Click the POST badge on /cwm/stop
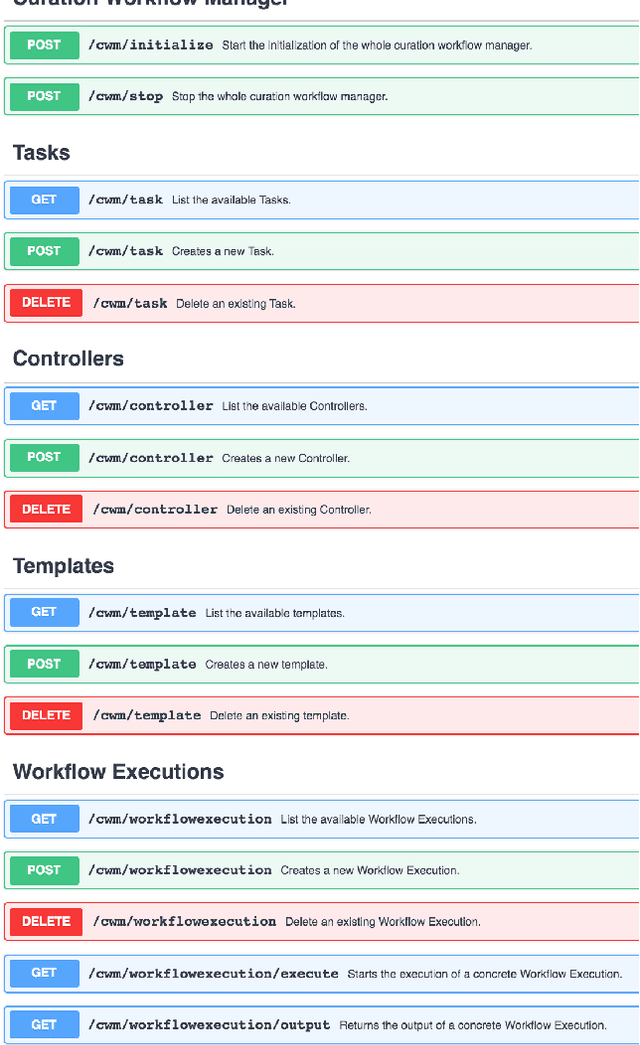This screenshot has width=640, height=1045. 43,96
